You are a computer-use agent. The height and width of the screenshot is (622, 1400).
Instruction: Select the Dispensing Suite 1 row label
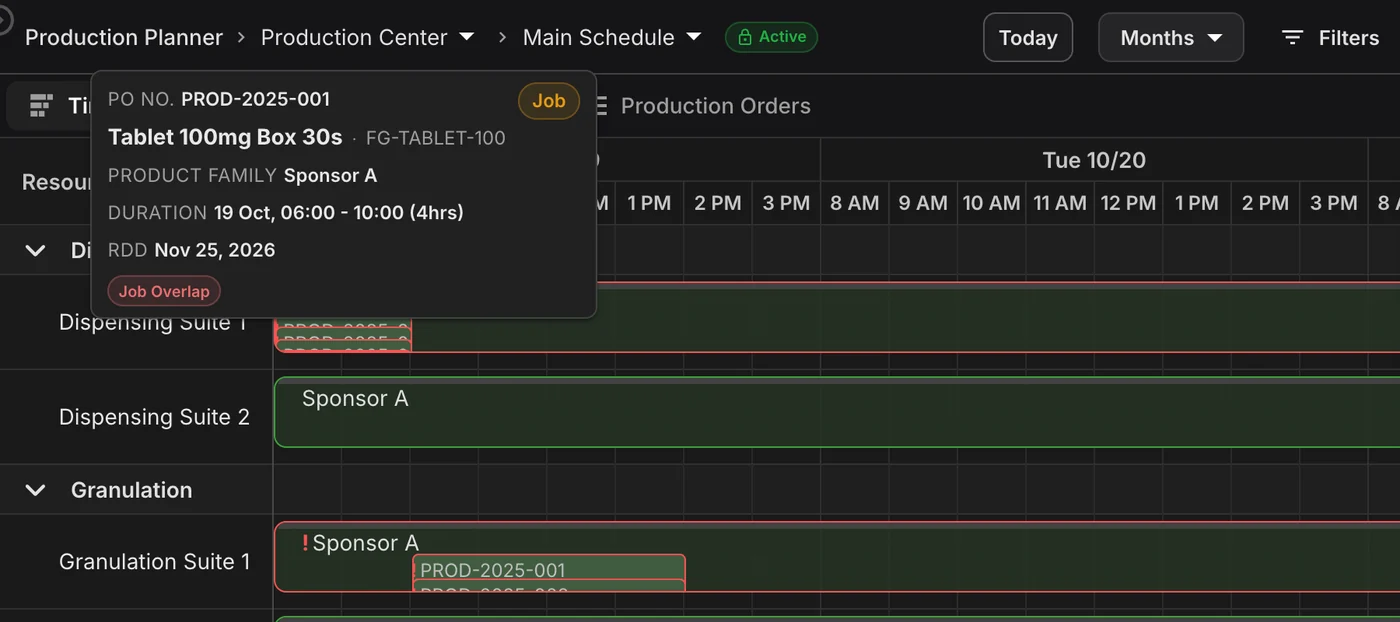point(152,323)
